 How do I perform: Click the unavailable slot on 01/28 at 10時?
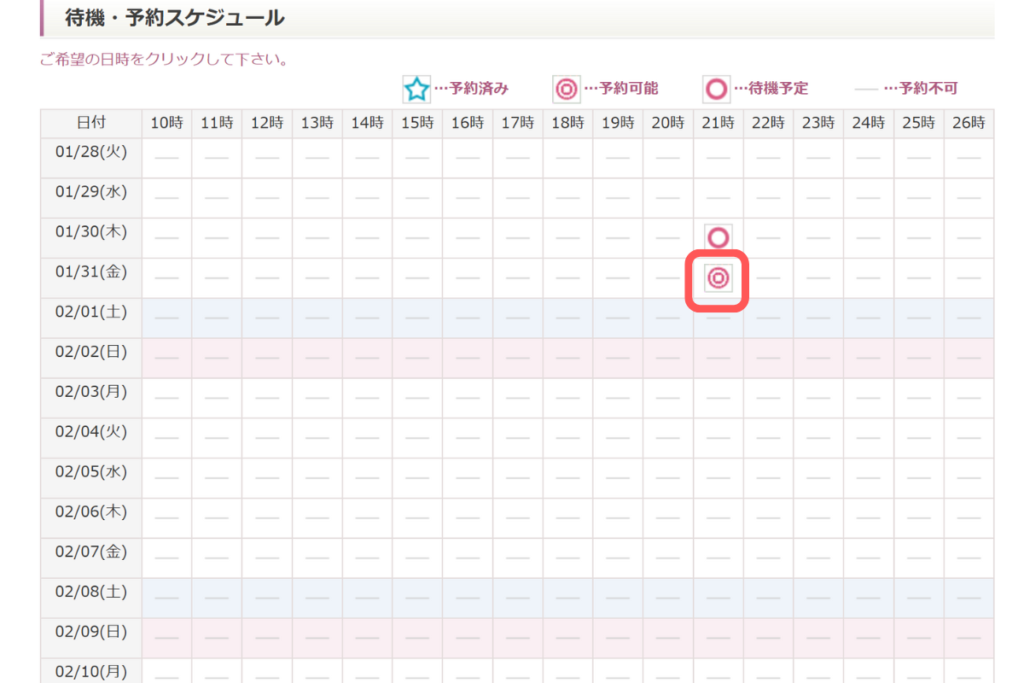(167, 158)
